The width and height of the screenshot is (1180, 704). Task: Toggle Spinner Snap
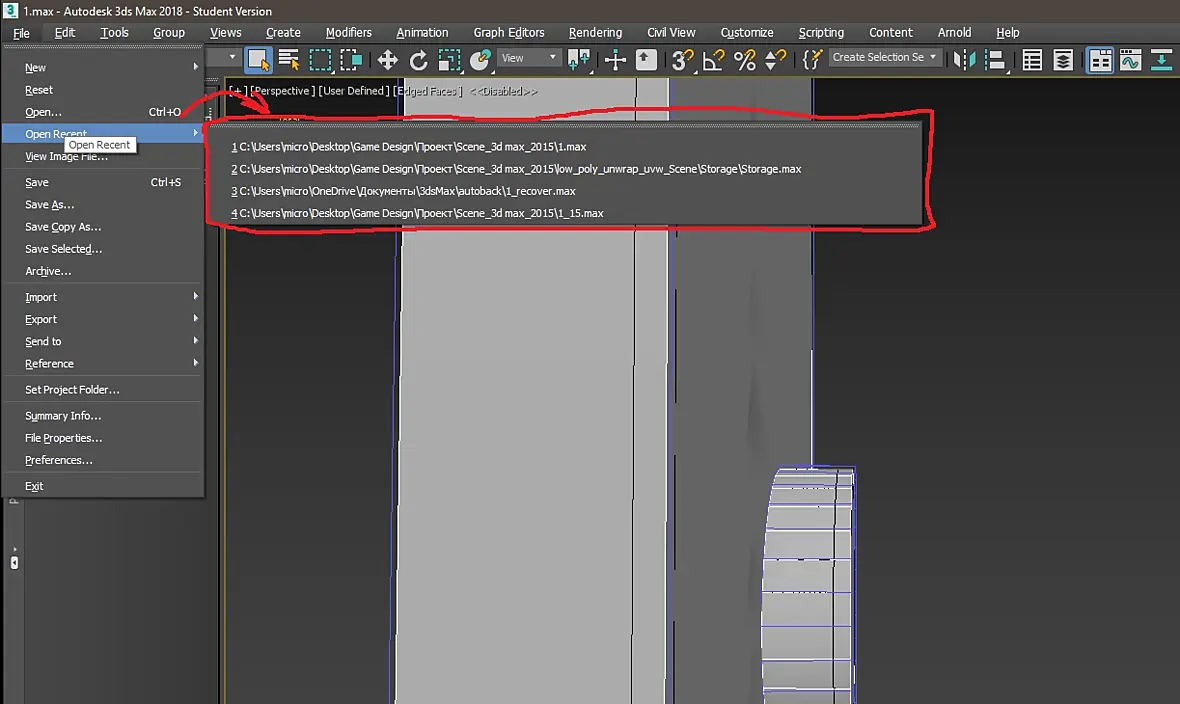775,59
